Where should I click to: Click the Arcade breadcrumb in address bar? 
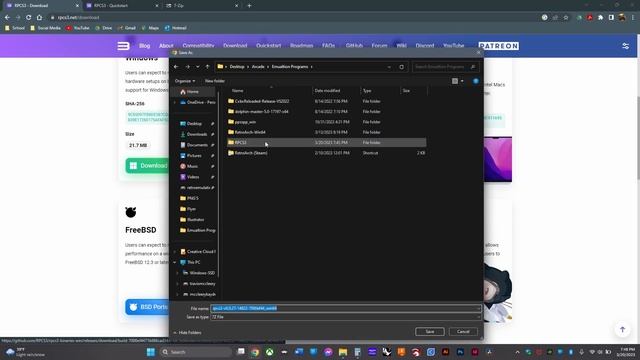[258, 67]
